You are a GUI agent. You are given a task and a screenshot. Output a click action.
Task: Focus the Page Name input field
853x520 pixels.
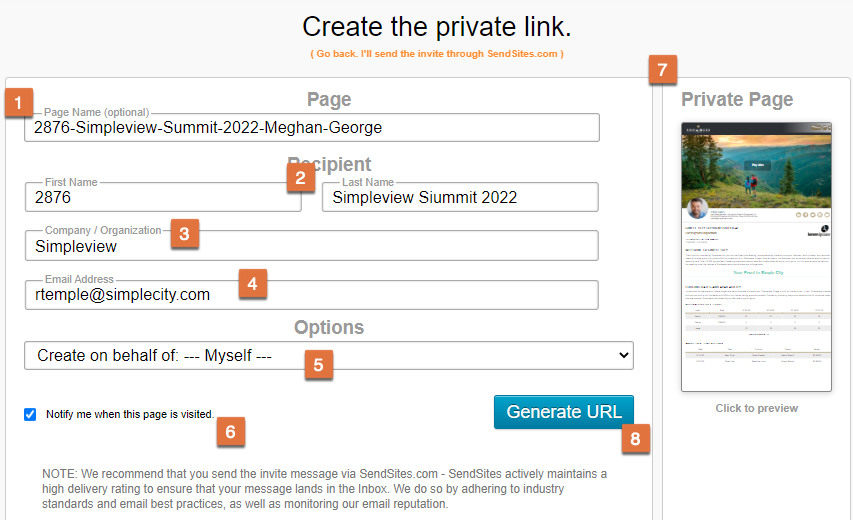(x=312, y=128)
